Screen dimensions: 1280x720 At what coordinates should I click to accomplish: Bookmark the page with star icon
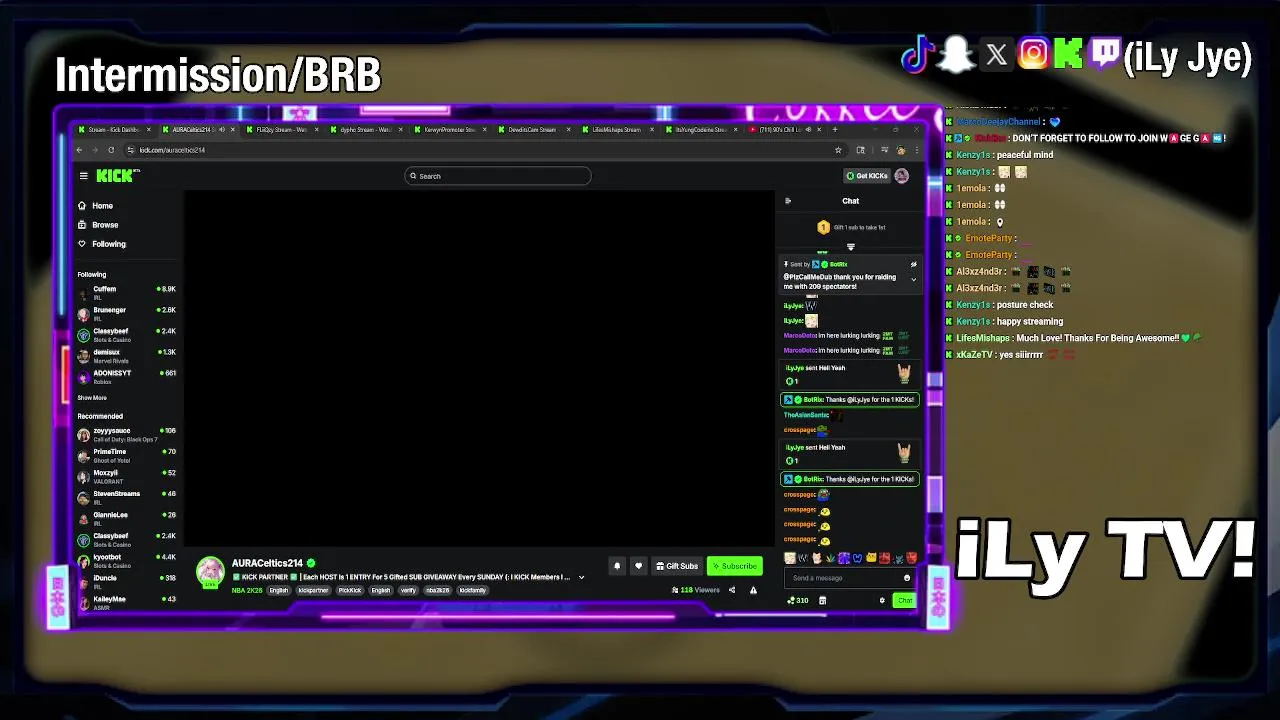point(838,150)
